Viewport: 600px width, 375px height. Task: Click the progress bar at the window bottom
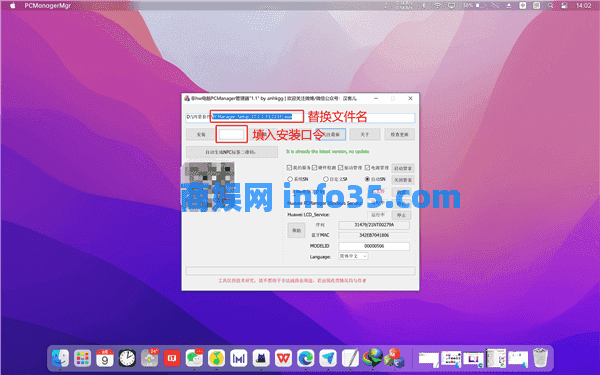tap(300, 271)
